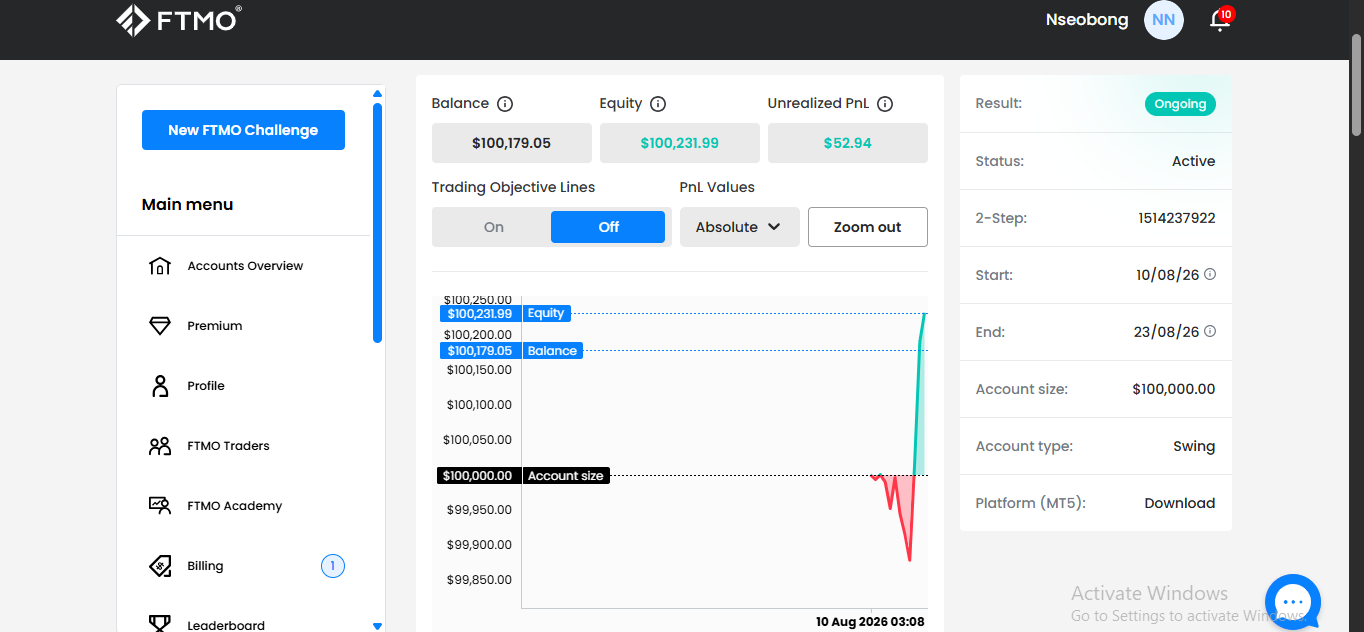
Task: Click the 10/08/26 start date
Action: pos(1167,275)
